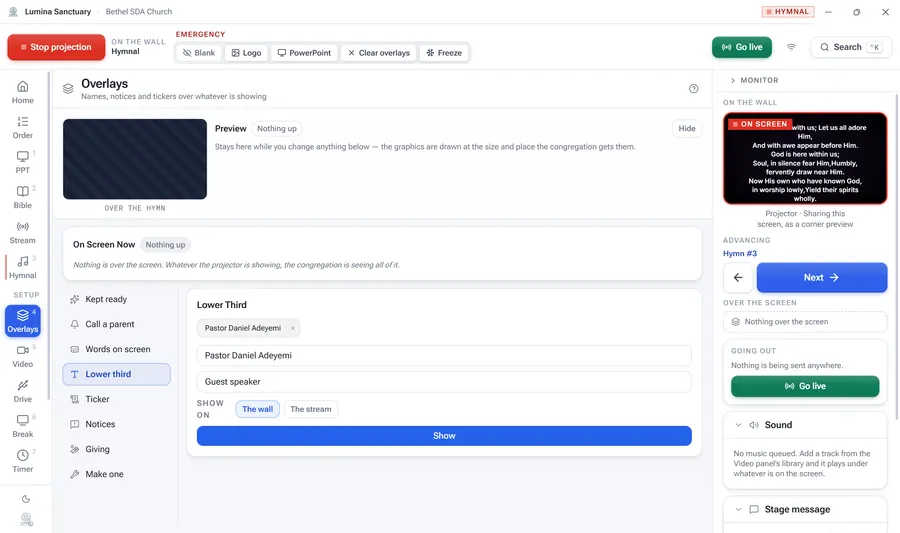Open the Make one overlay tab
This screenshot has height=533, width=900.
tap(117, 474)
